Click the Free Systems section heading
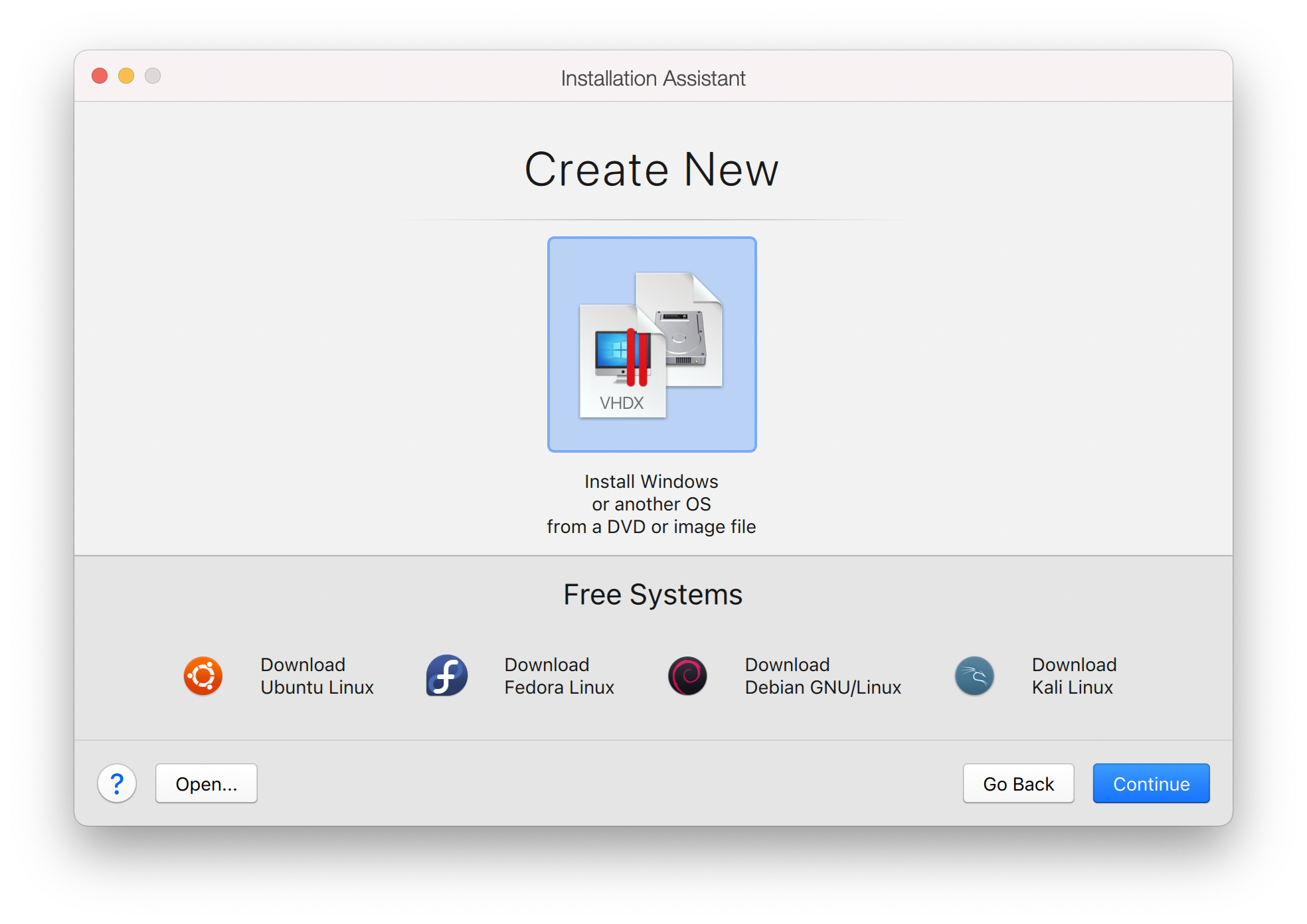The image size is (1307, 924). (x=652, y=594)
